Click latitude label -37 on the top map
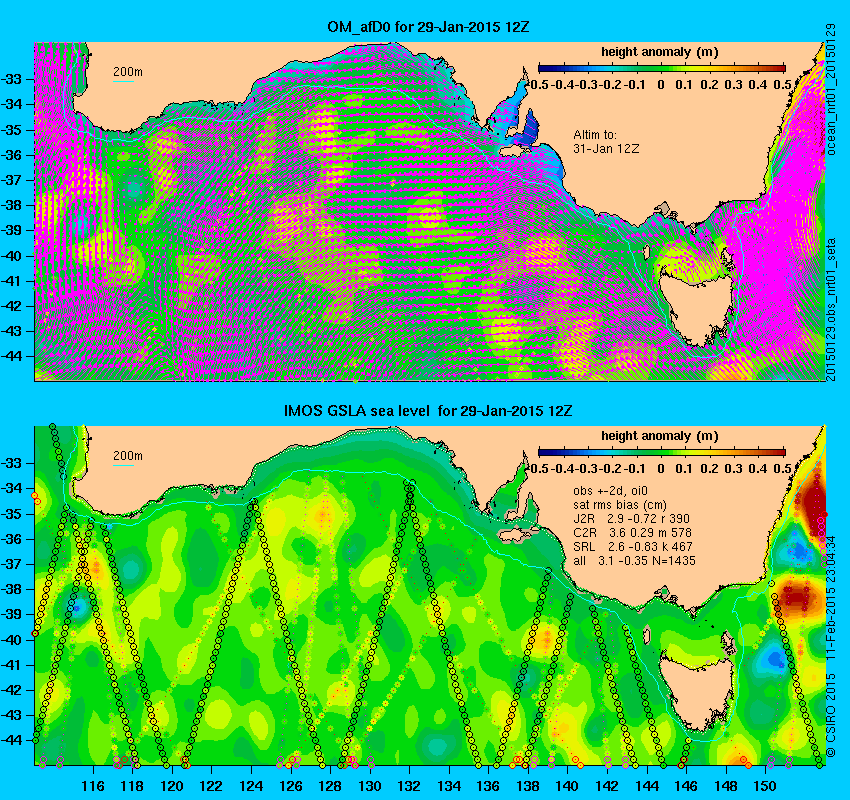The height and width of the screenshot is (800, 850). click(10, 180)
